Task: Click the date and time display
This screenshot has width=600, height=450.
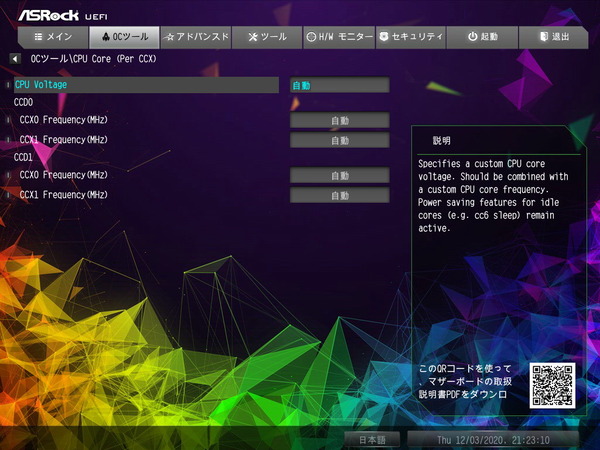Action: 506,439
